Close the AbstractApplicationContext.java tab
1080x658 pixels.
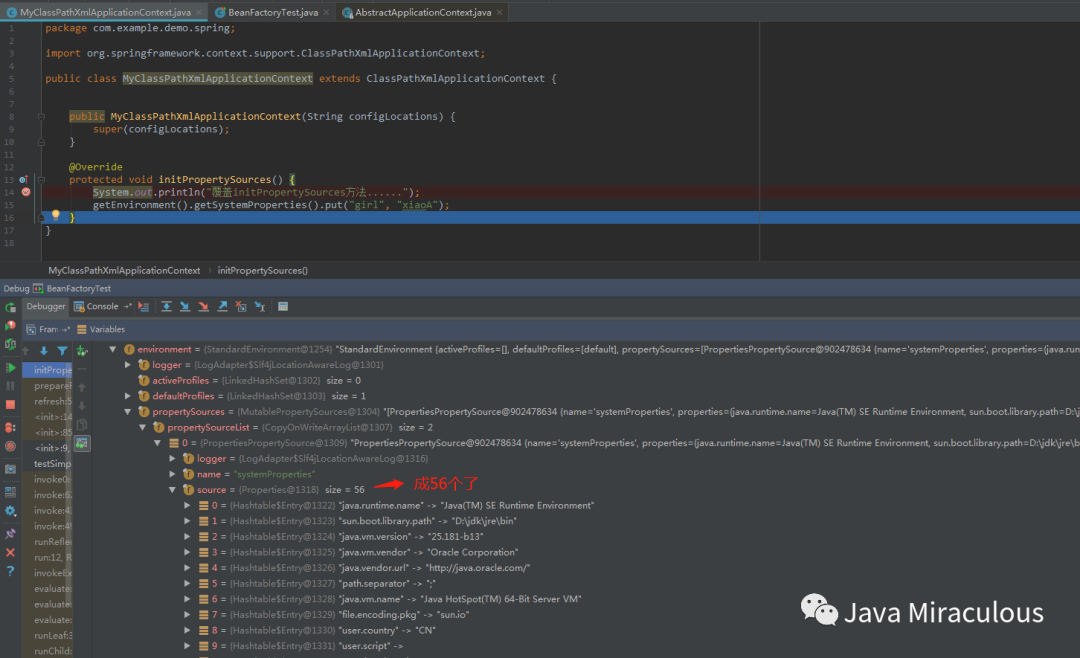(x=499, y=12)
